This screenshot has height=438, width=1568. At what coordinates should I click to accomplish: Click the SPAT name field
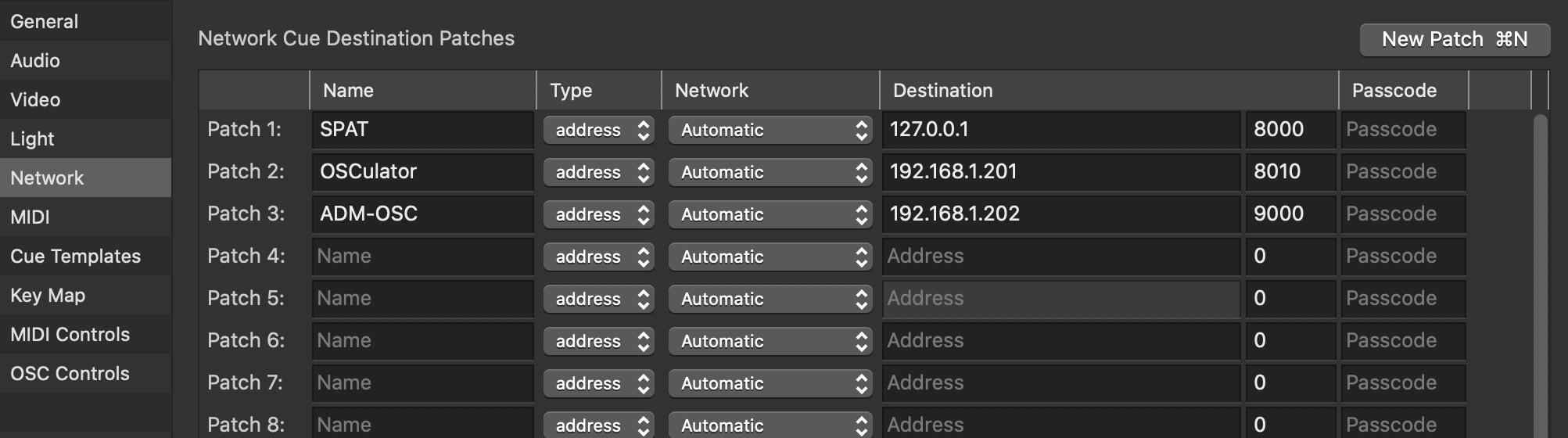422,130
